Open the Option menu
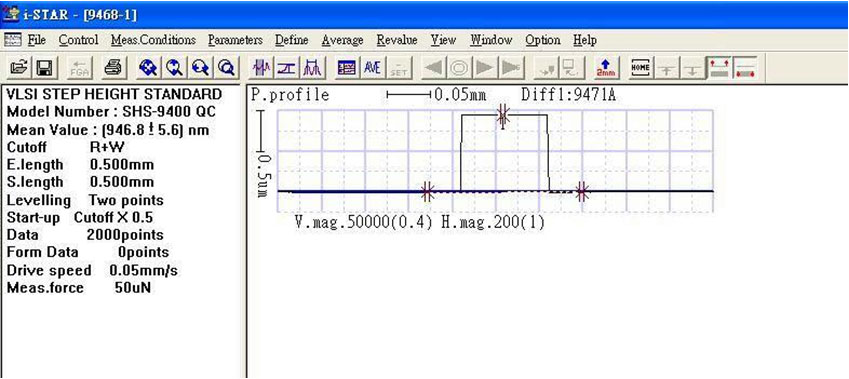Screen dimensions: 849x379 pyautogui.click(x=543, y=40)
